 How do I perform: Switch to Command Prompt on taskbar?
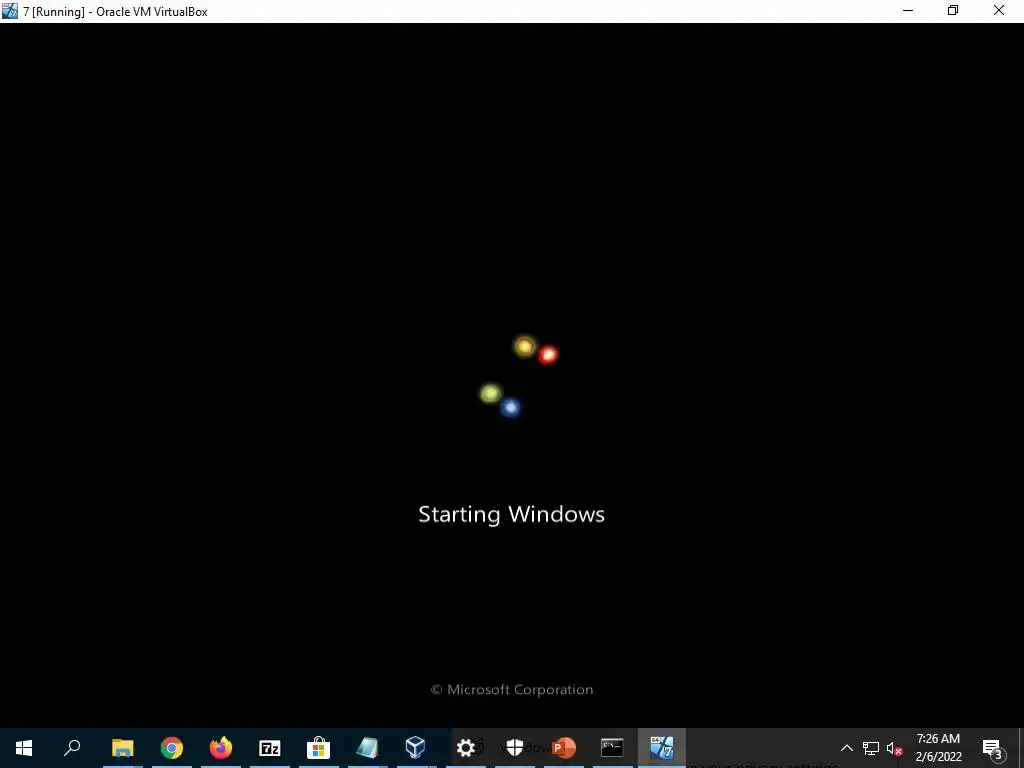point(612,748)
